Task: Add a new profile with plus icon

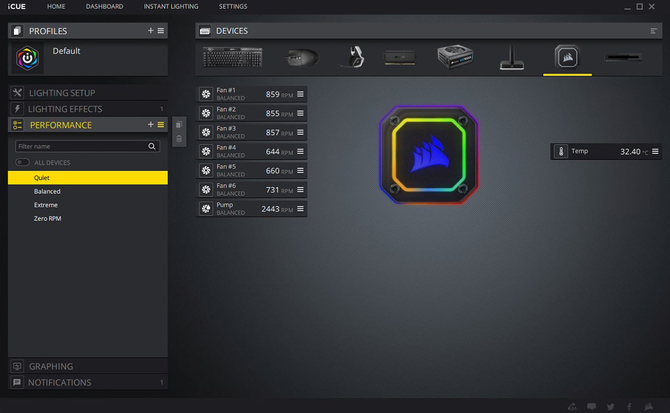Action: (150, 31)
